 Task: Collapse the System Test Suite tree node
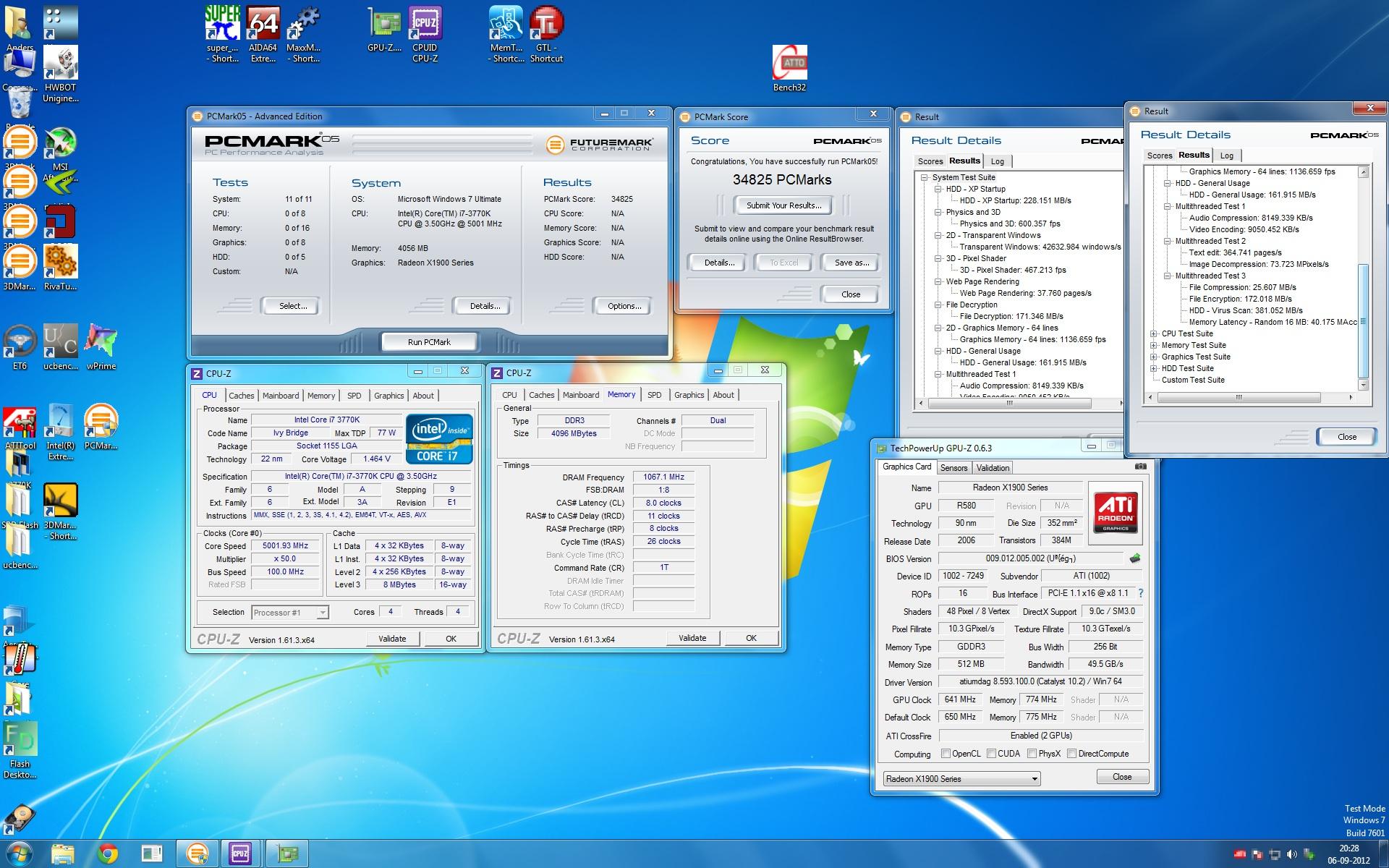[x=924, y=178]
